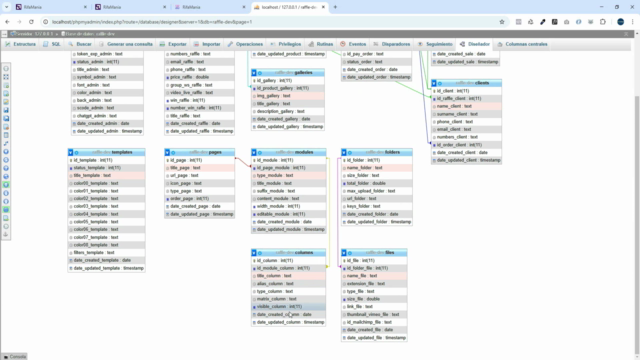The width and height of the screenshot is (640, 360).
Task: Create a new designer page
Action: pos(6,93)
